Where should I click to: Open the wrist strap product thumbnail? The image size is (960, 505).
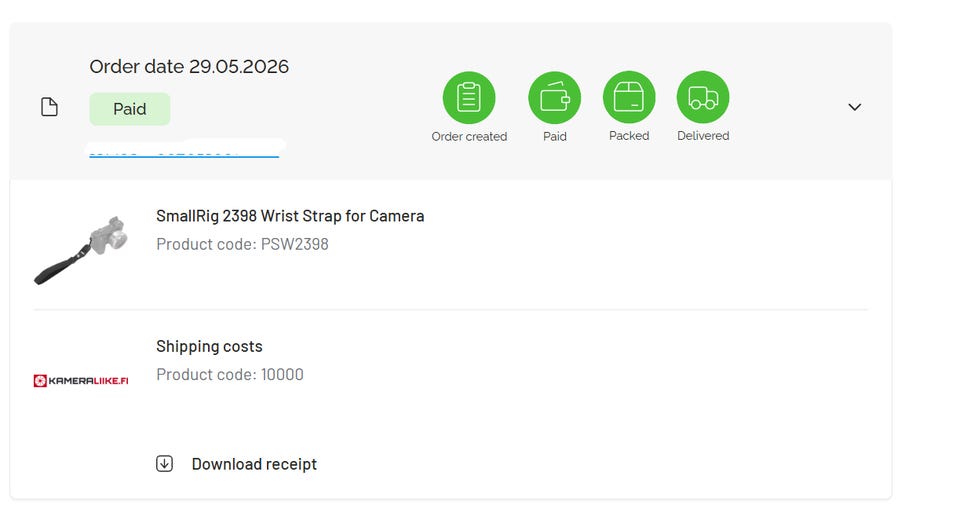(x=81, y=250)
